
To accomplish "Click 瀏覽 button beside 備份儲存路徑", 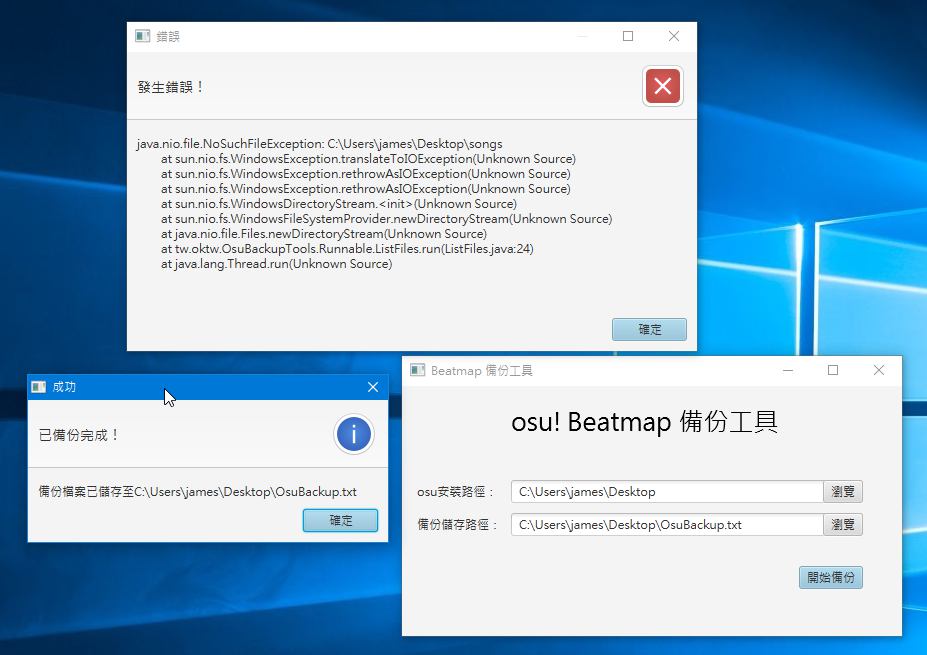I will (x=842, y=524).
